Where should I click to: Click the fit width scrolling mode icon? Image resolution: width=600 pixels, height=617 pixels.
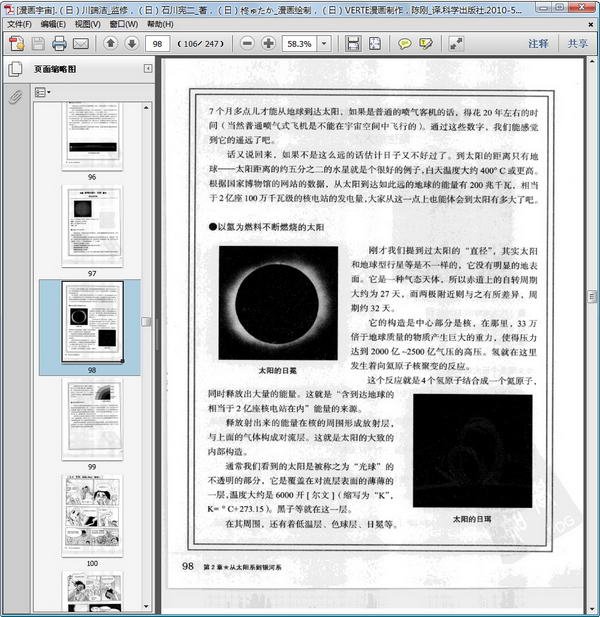[353, 43]
